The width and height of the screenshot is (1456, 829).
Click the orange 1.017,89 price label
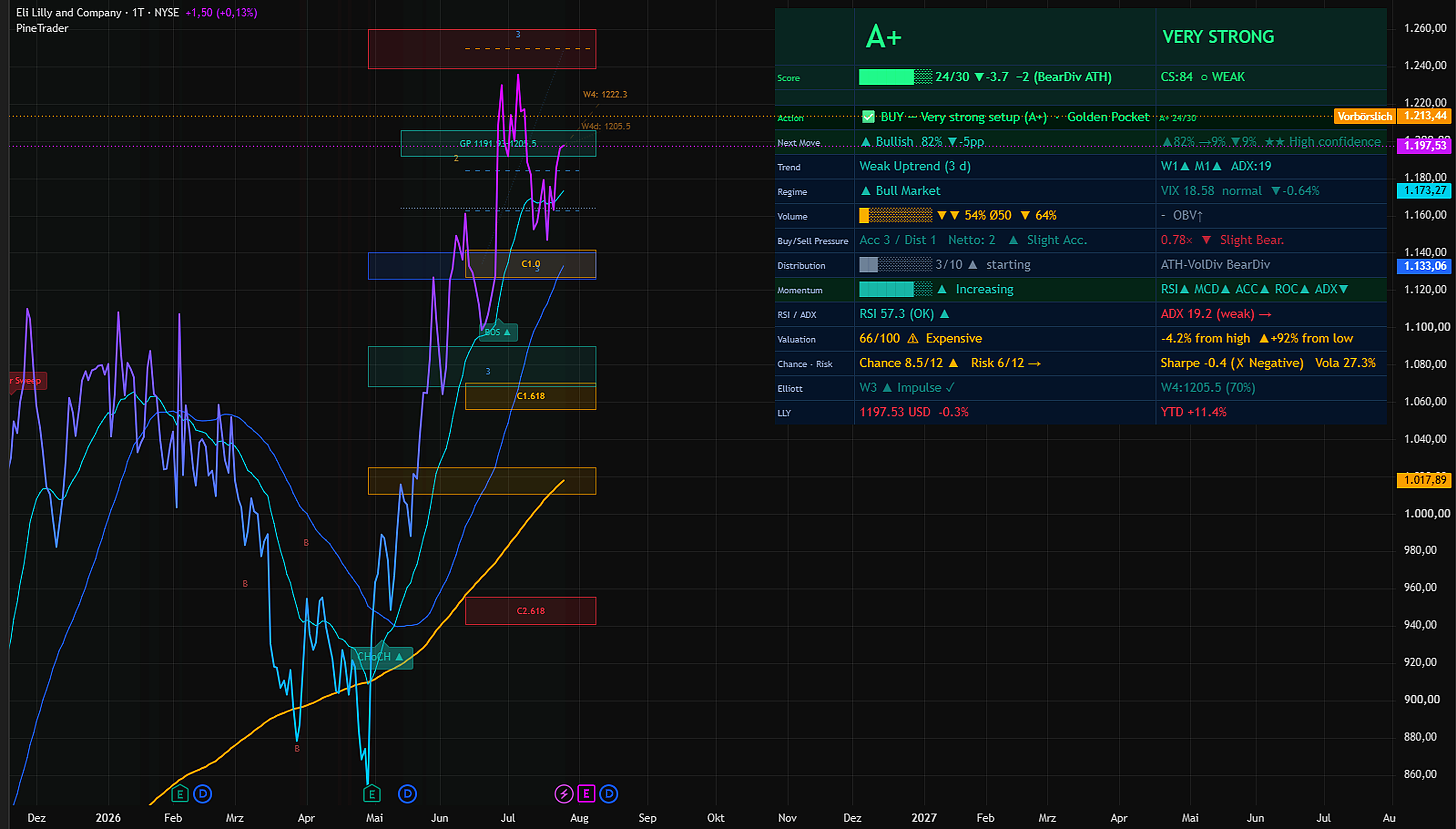(1425, 480)
